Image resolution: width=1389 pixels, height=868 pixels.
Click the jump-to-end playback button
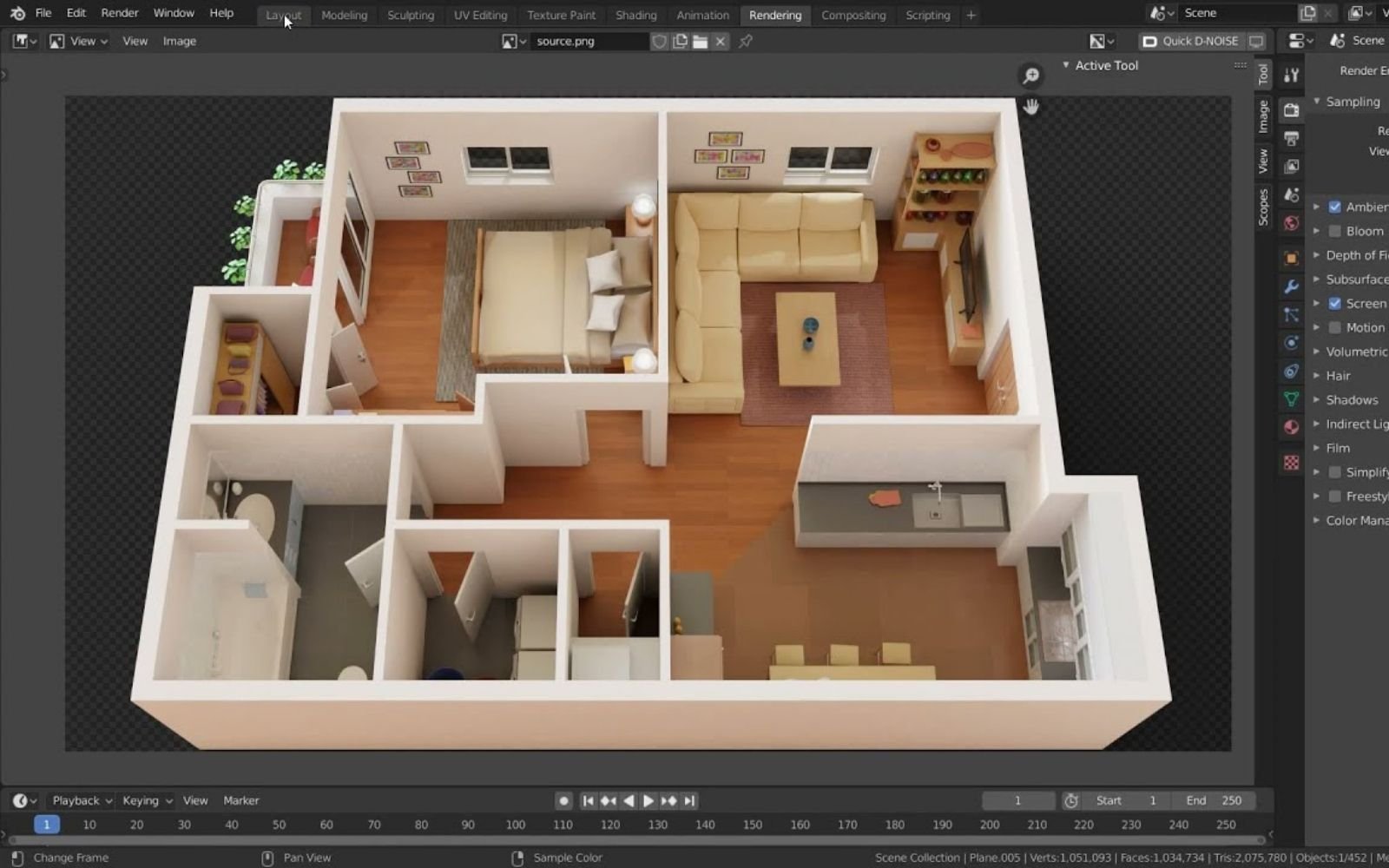coord(690,800)
